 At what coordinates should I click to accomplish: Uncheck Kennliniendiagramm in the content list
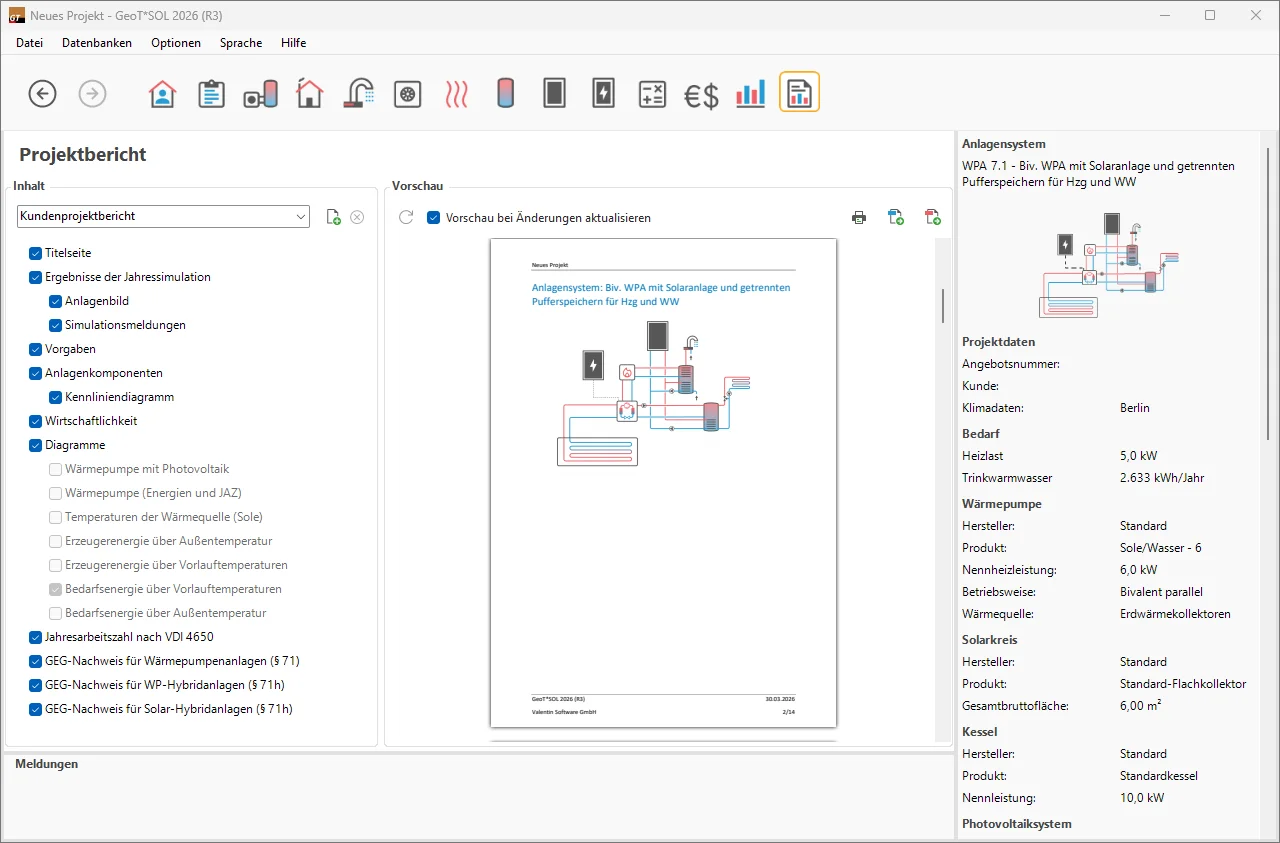[56, 397]
